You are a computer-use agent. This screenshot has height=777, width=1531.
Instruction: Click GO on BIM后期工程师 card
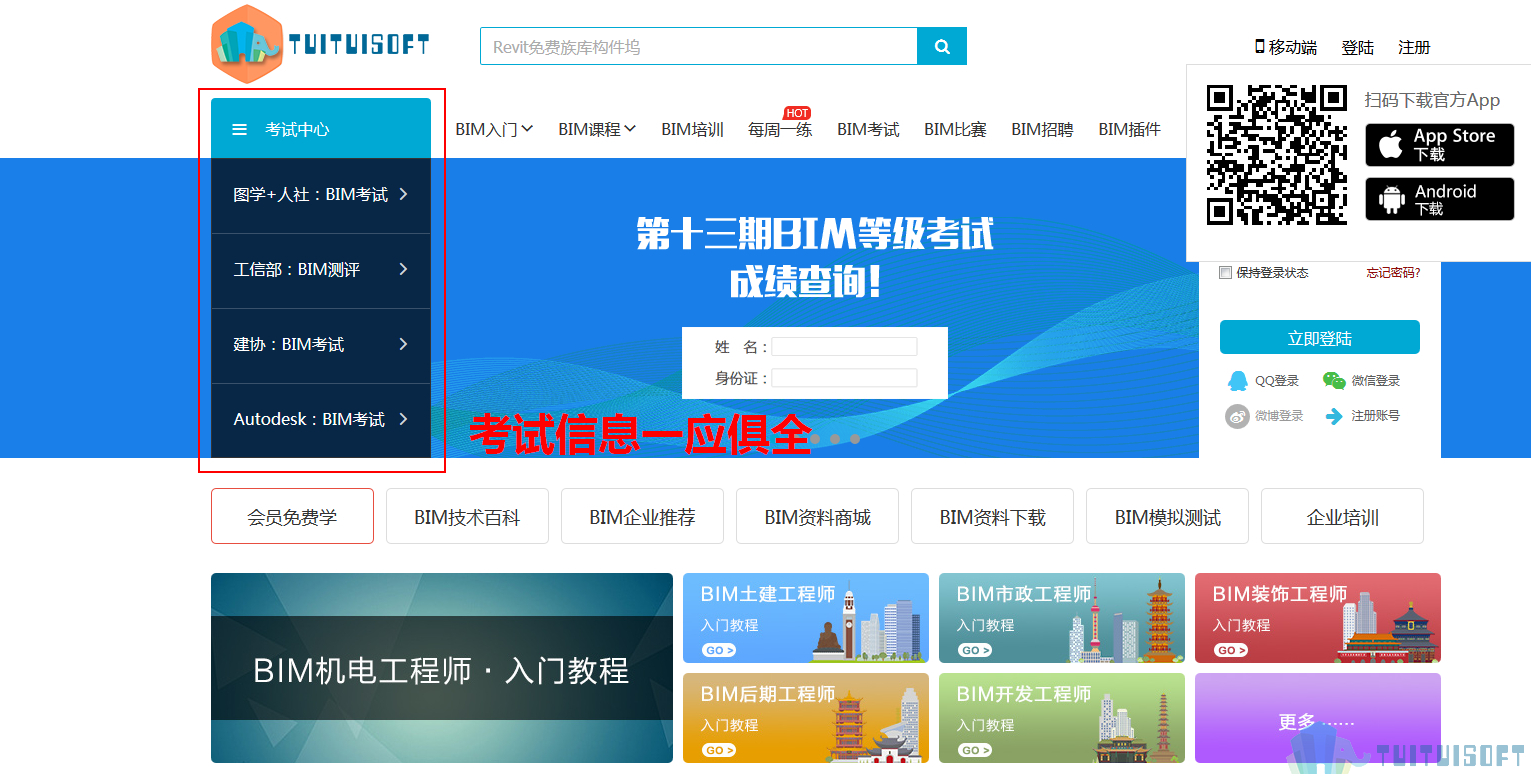click(x=719, y=750)
